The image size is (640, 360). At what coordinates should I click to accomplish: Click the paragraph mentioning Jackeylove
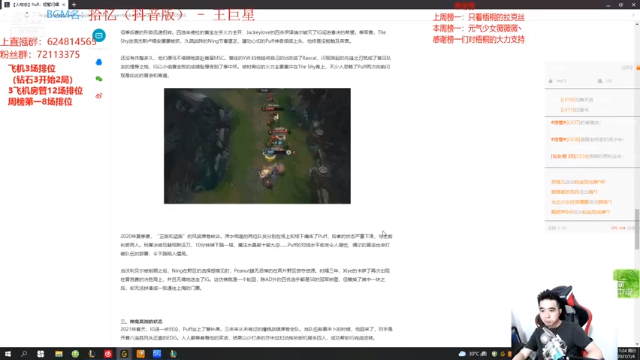[x=253, y=37]
